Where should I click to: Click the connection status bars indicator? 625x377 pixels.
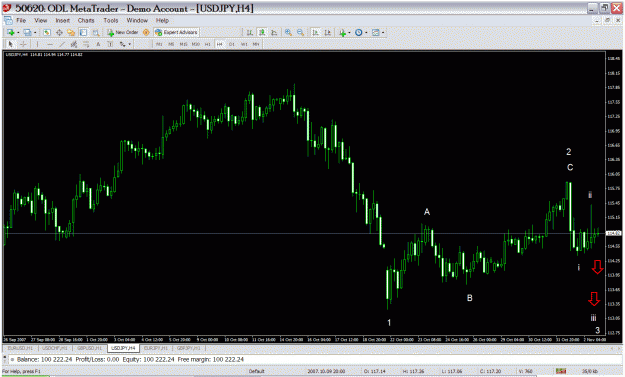pyautogui.click(x=561, y=371)
